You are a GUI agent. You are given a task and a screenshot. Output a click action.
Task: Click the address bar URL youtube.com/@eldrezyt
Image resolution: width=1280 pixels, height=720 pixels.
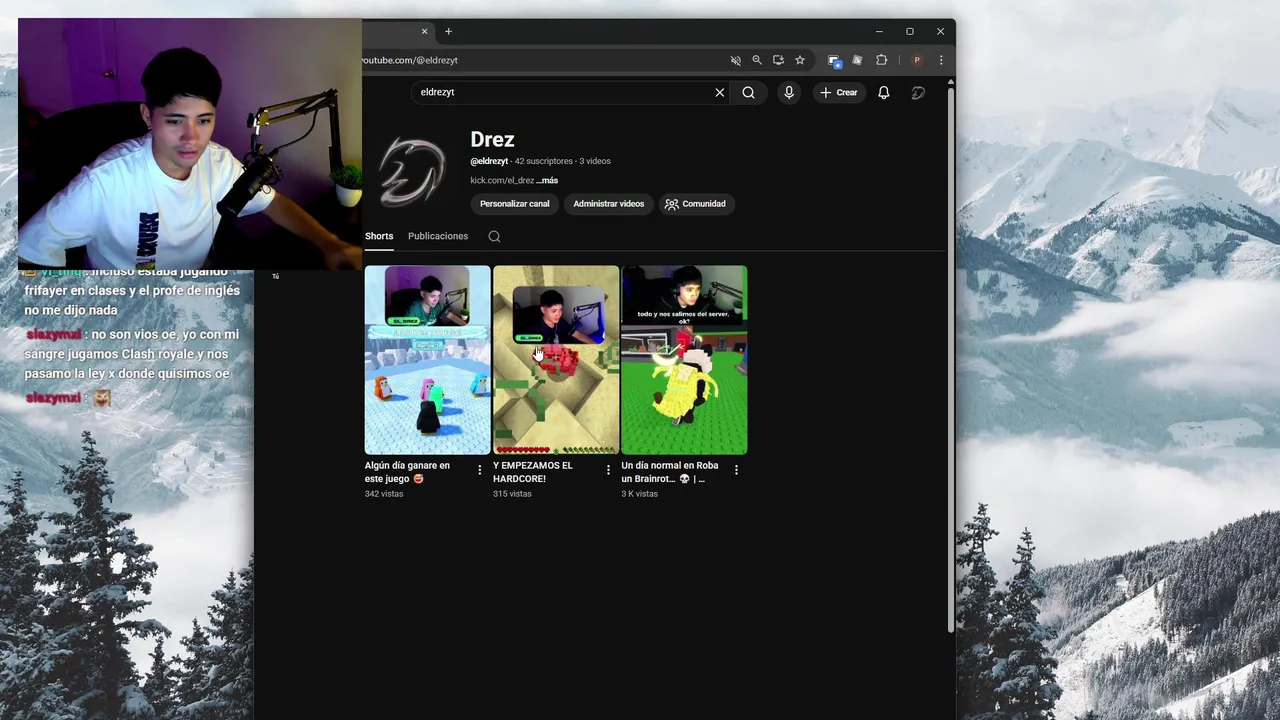[410, 60]
